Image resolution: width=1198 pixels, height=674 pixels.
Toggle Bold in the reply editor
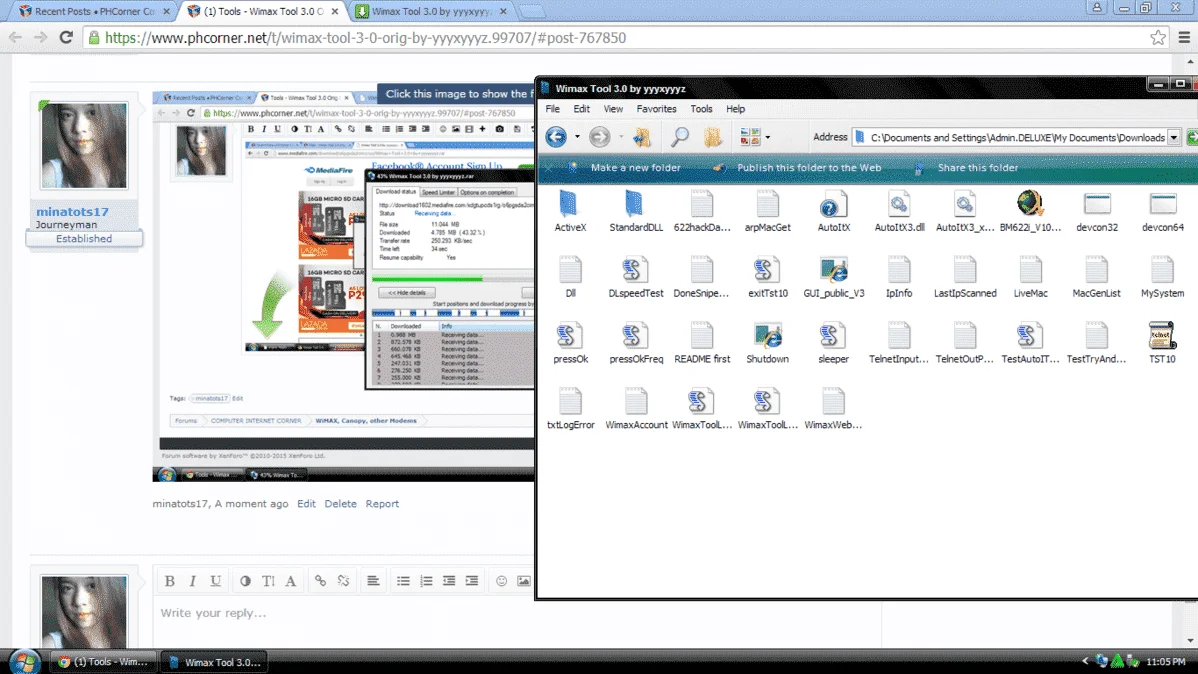(170, 582)
